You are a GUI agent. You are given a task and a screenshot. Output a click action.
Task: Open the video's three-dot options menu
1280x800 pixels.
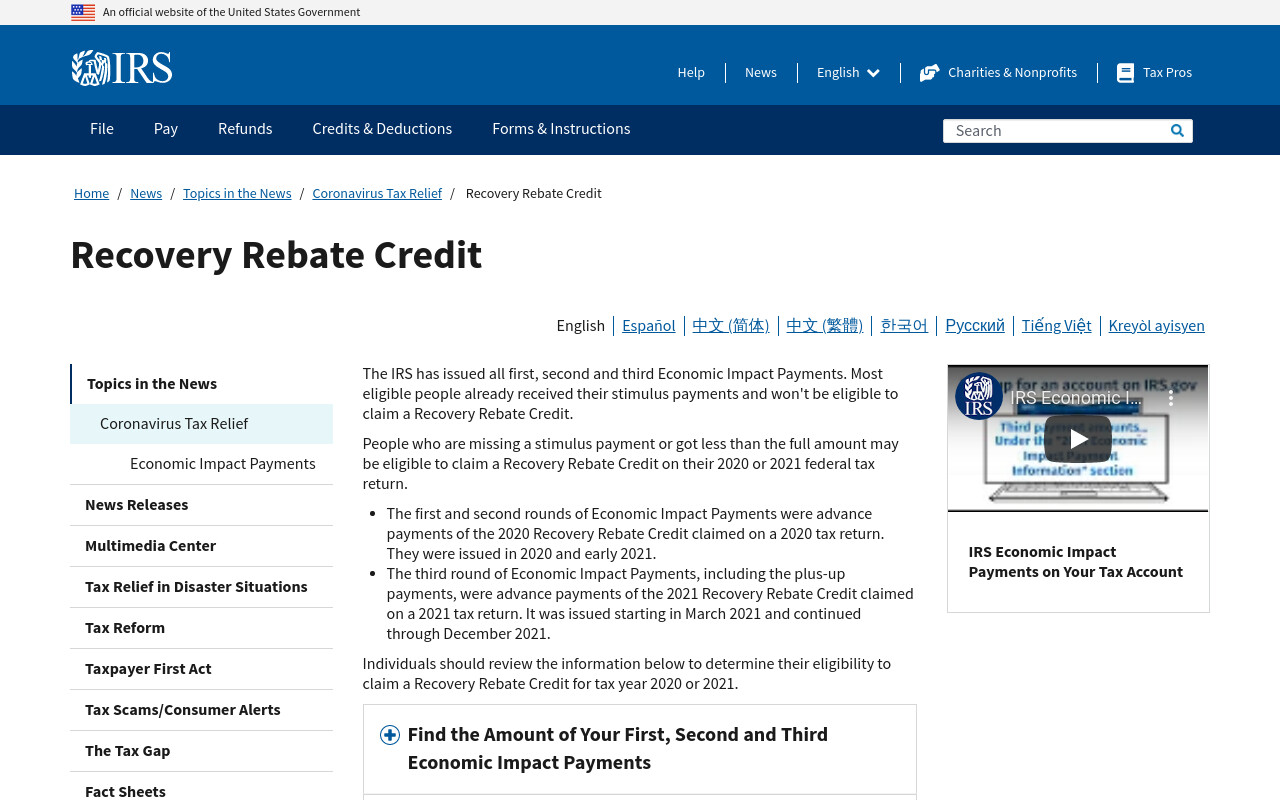(1171, 397)
